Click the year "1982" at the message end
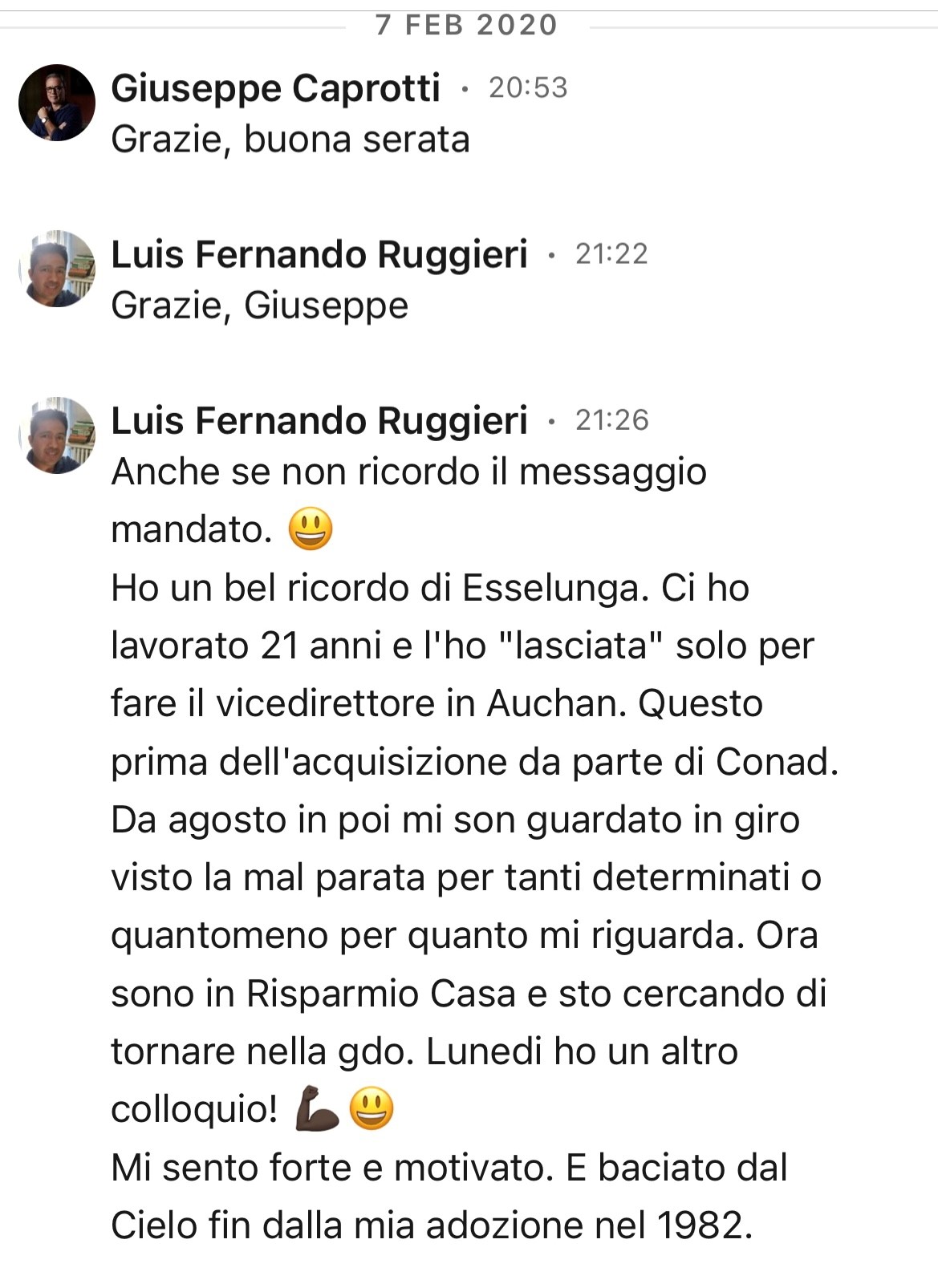Viewport: 938px width, 1288px height. click(705, 1225)
